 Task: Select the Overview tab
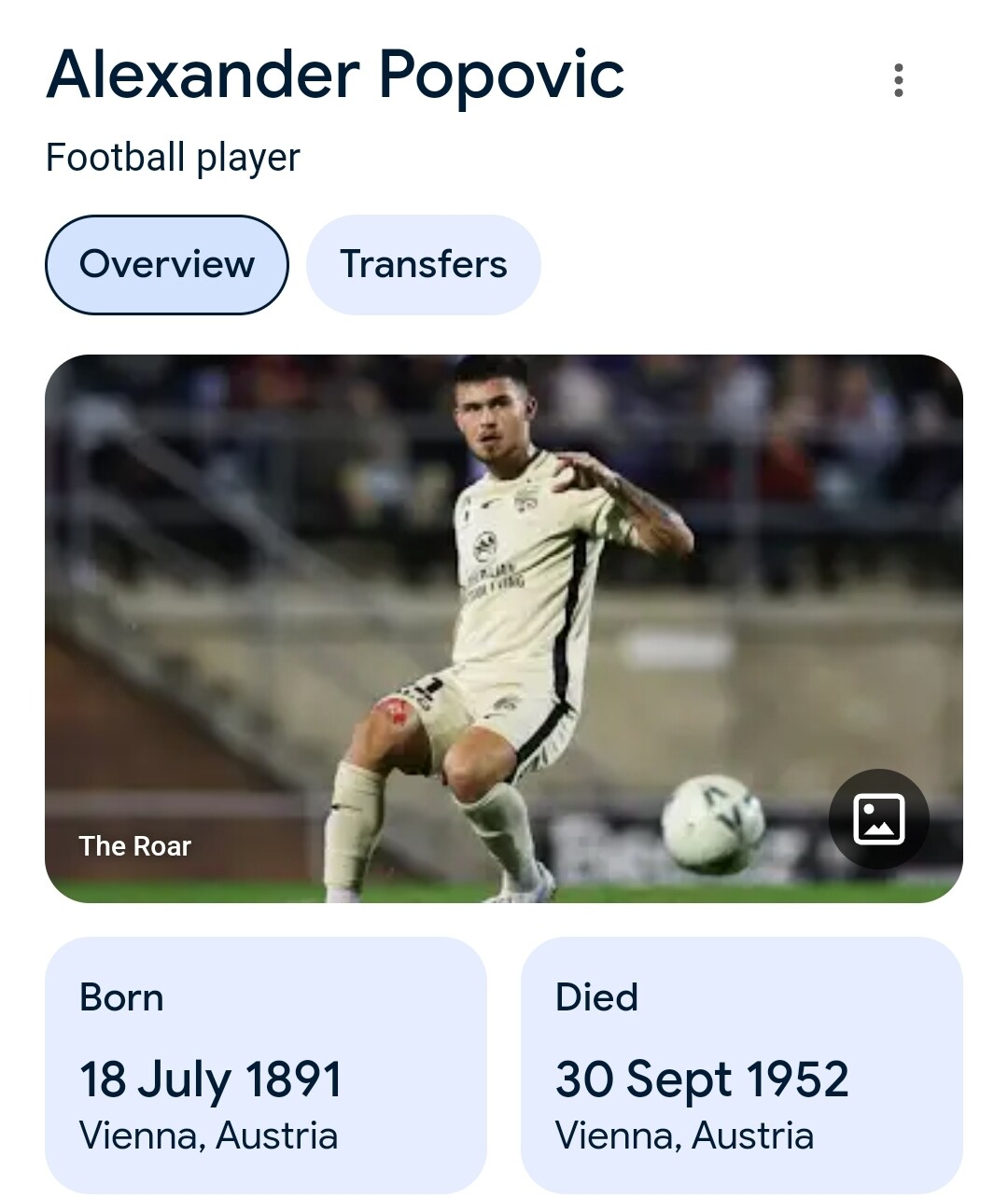pyautogui.click(x=167, y=265)
